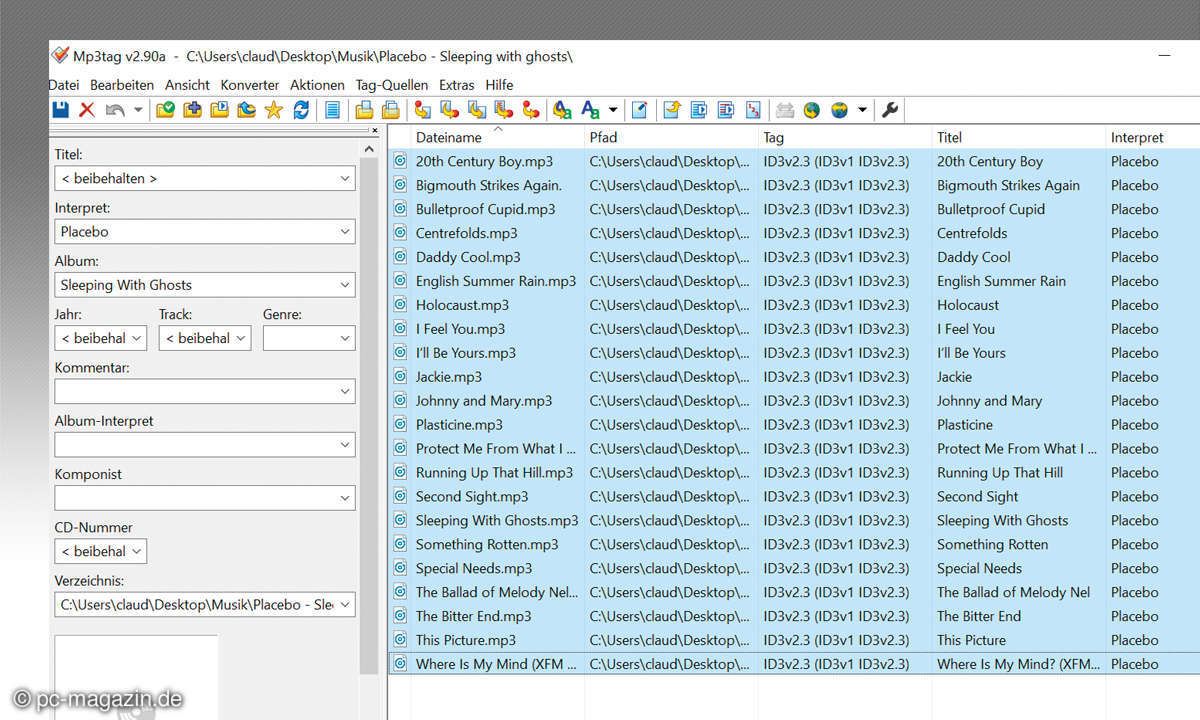
Task: Click the Text file to Tag converter icon
Action: (x=504, y=110)
